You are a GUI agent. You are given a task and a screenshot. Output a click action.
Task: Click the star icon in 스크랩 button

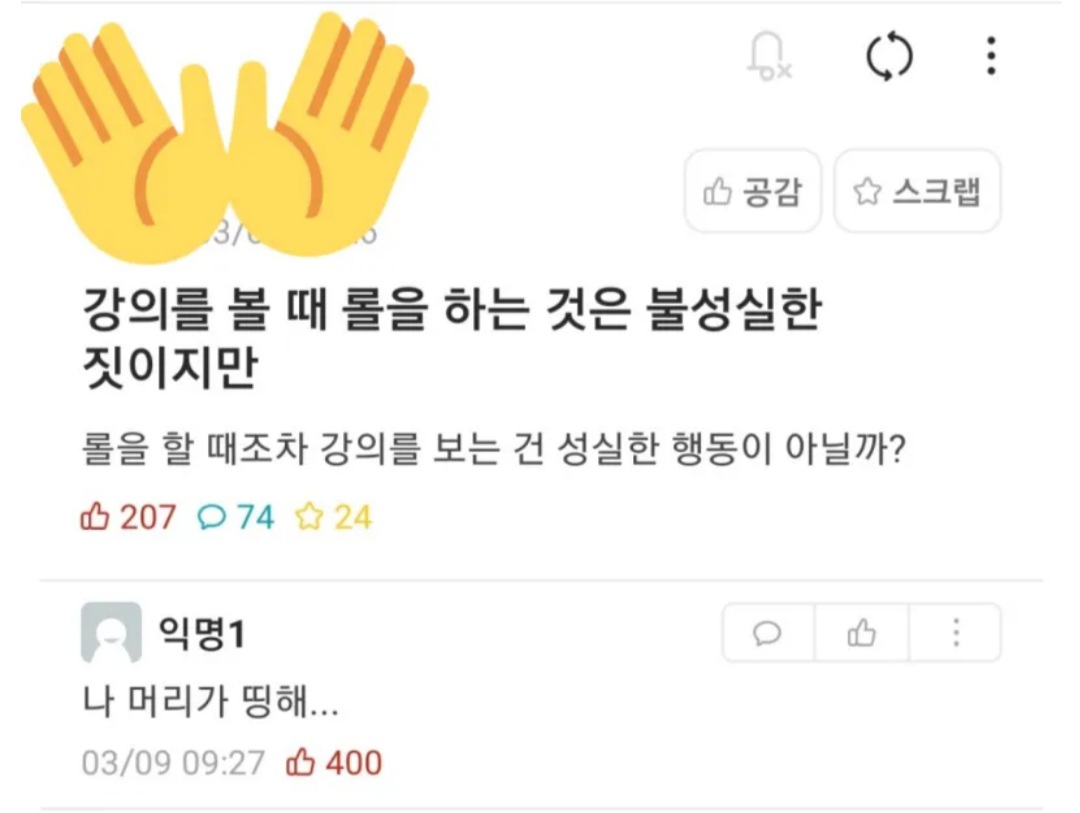(x=867, y=192)
